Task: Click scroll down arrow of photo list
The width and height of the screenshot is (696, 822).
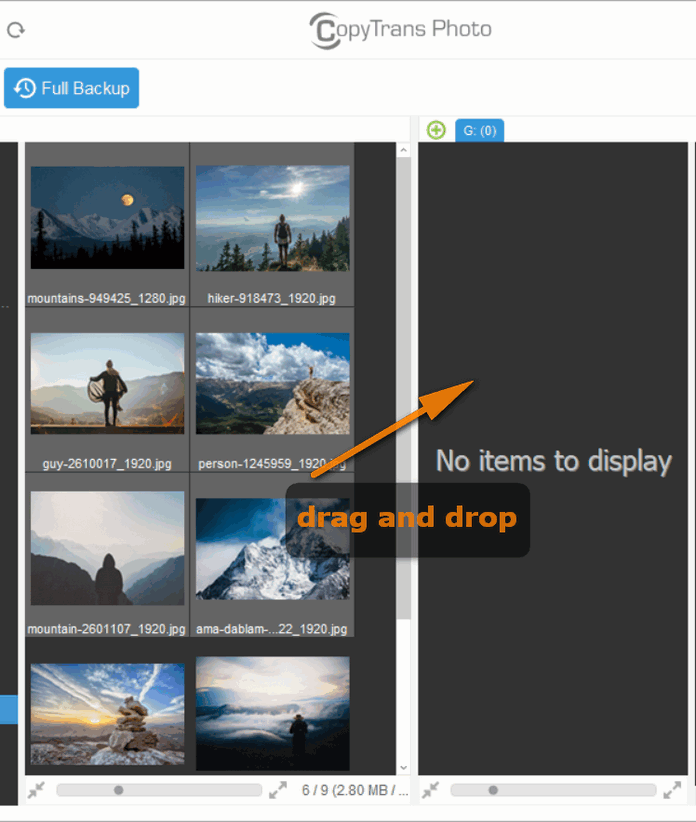Action: click(403, 767)
